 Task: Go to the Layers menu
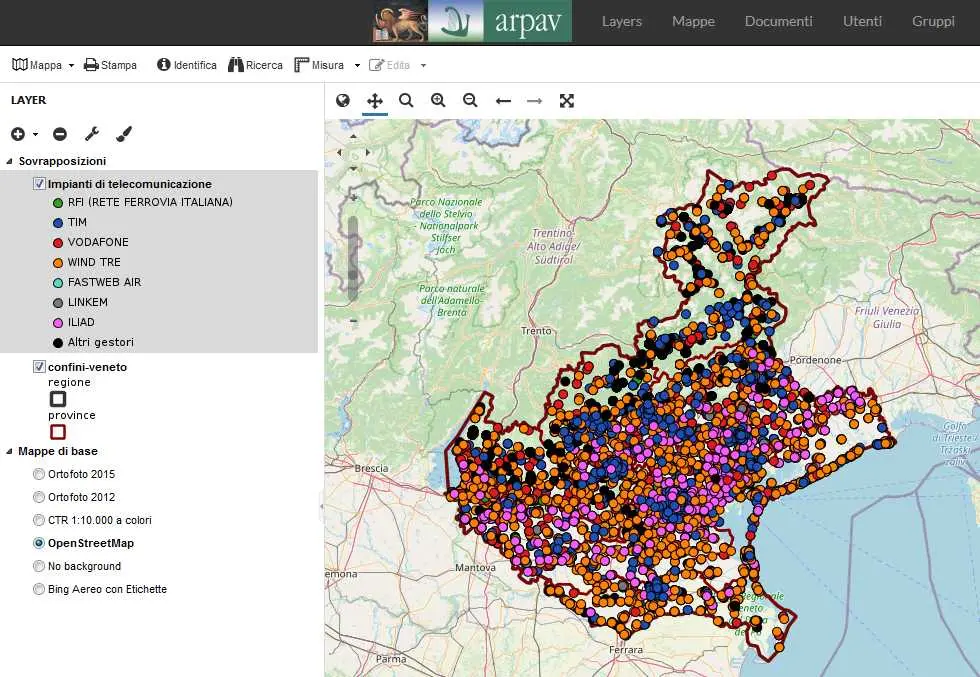[x=621, y=21]
